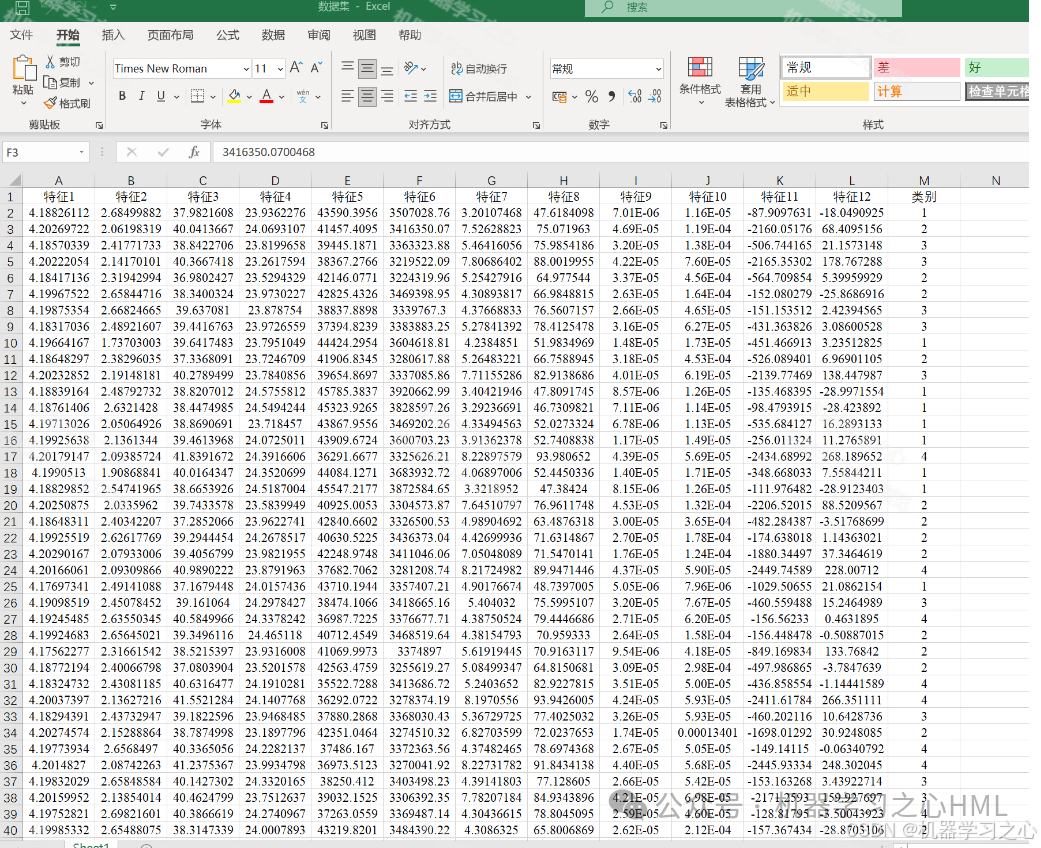Open the Clipboard pane launcher
Screen dimensions: 1041x848
click(99, 125)
